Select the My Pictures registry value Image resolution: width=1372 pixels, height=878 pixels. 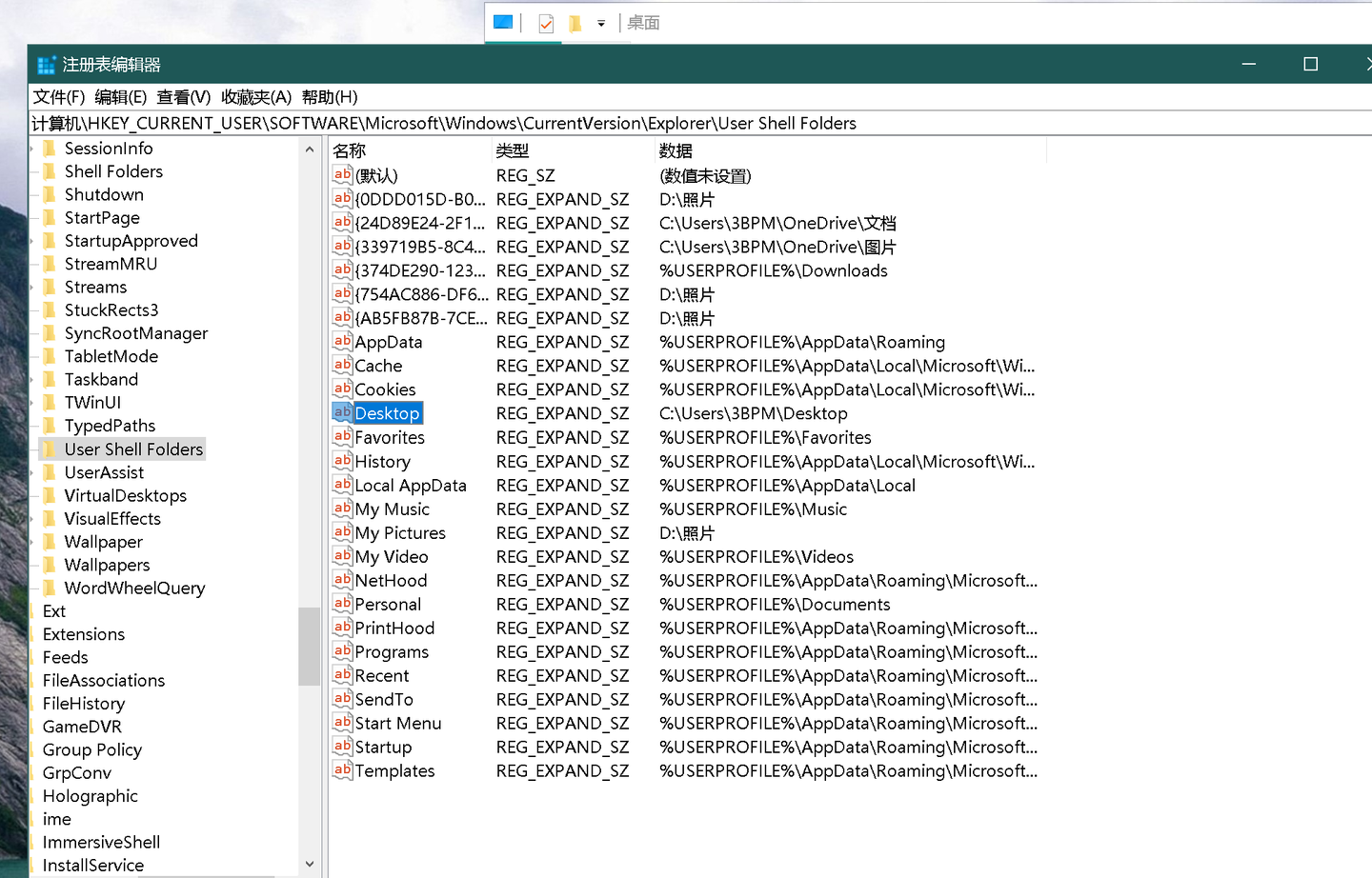pyautogui.click(x=400, y=532)
